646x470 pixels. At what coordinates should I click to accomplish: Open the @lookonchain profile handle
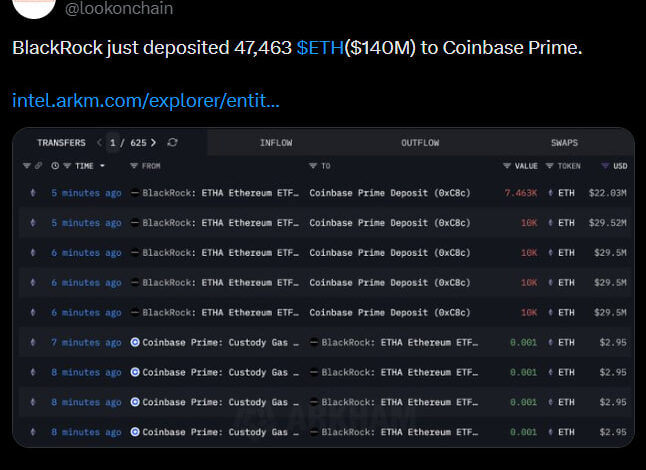[x=119, y=8]
